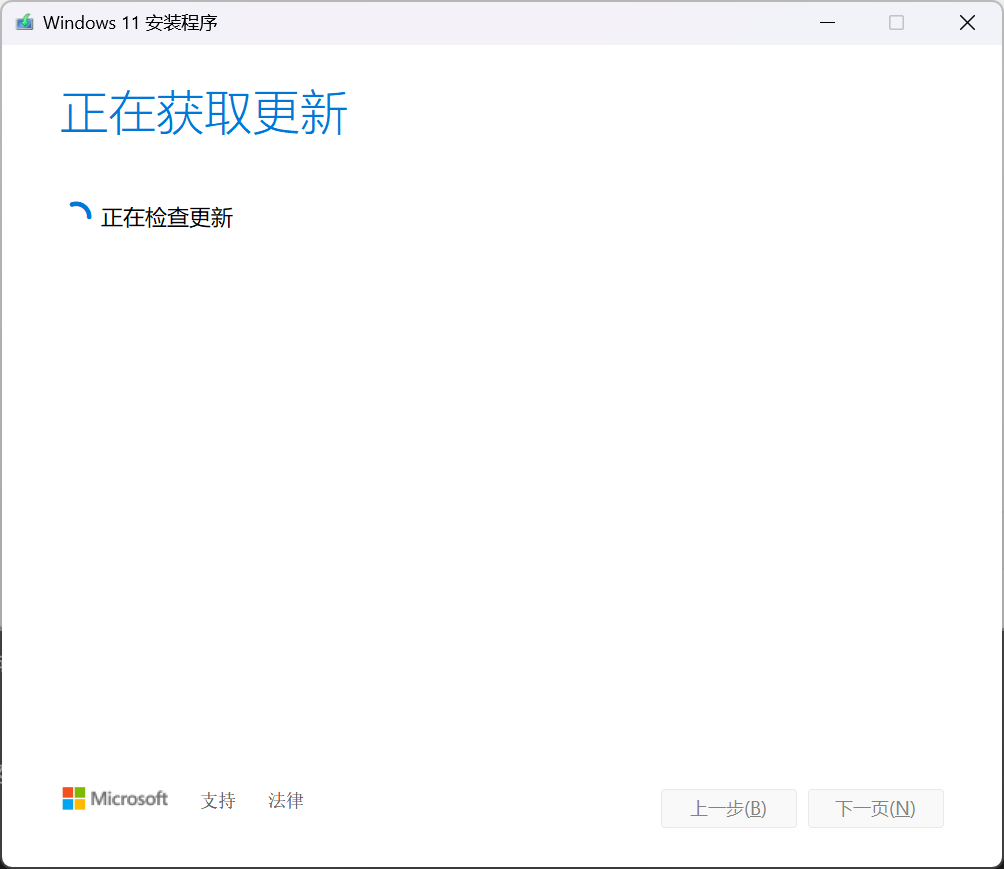Select the 正在检查更新 status text
This screenshot has height=869, width=1004.
(x=166, y=218)
